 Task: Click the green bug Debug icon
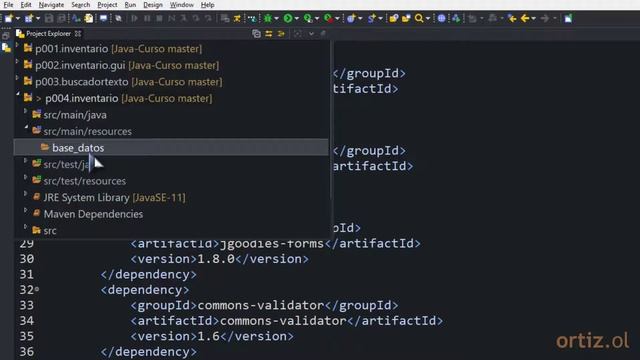point(268,18)
